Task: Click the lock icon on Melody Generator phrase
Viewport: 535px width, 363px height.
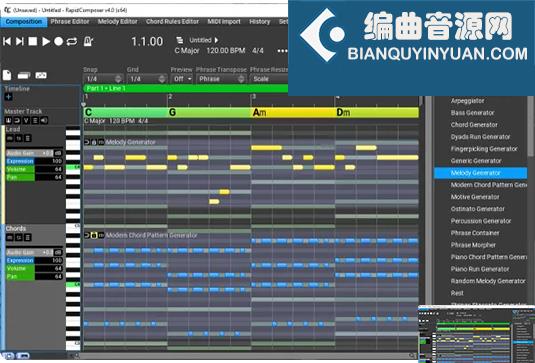Action: [x=94, y=142]
